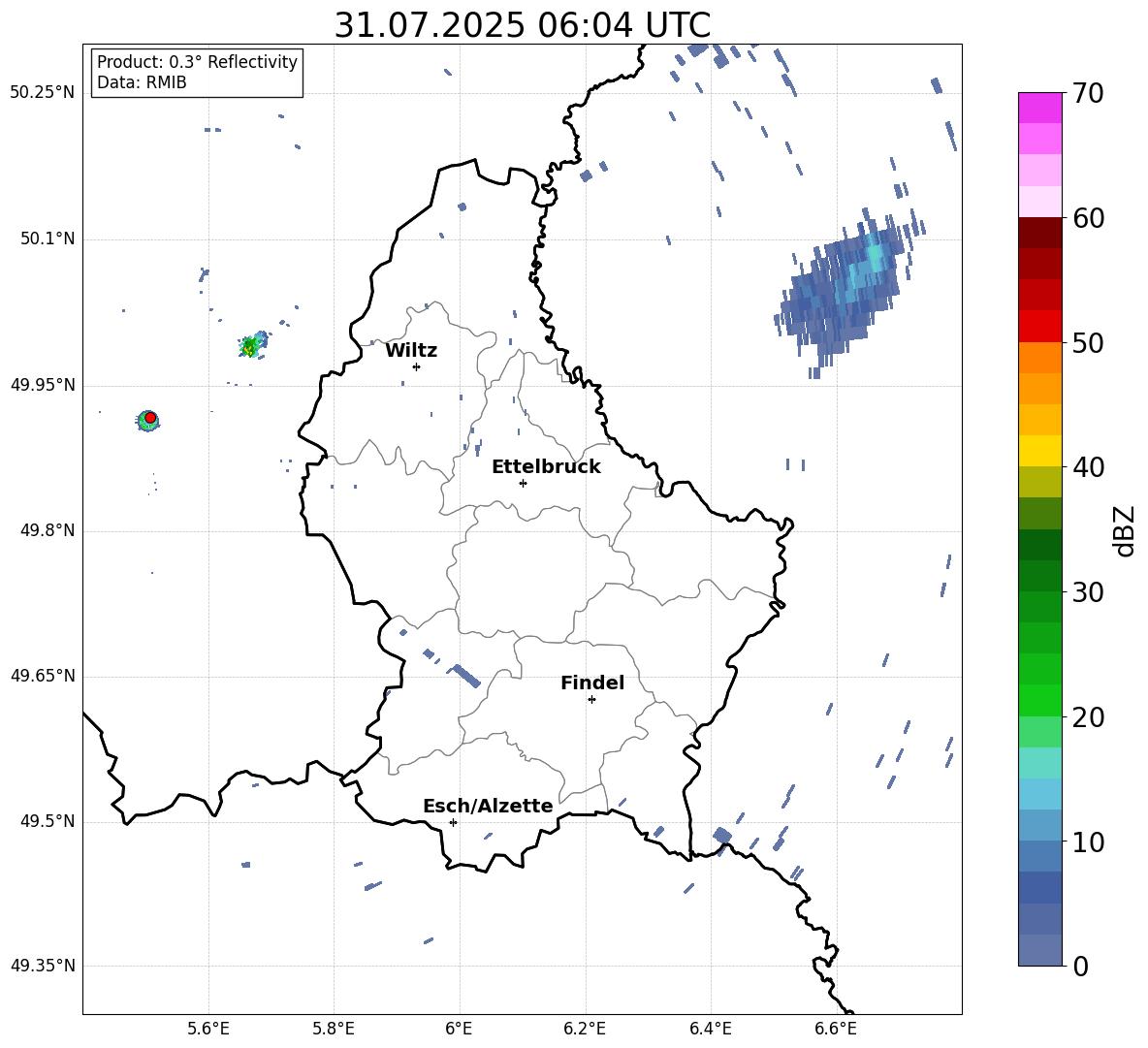Click the 60 tick on the colorbar
Image resolution: width=1148 pixels, height=1048 pixels.
point(1087,218)
